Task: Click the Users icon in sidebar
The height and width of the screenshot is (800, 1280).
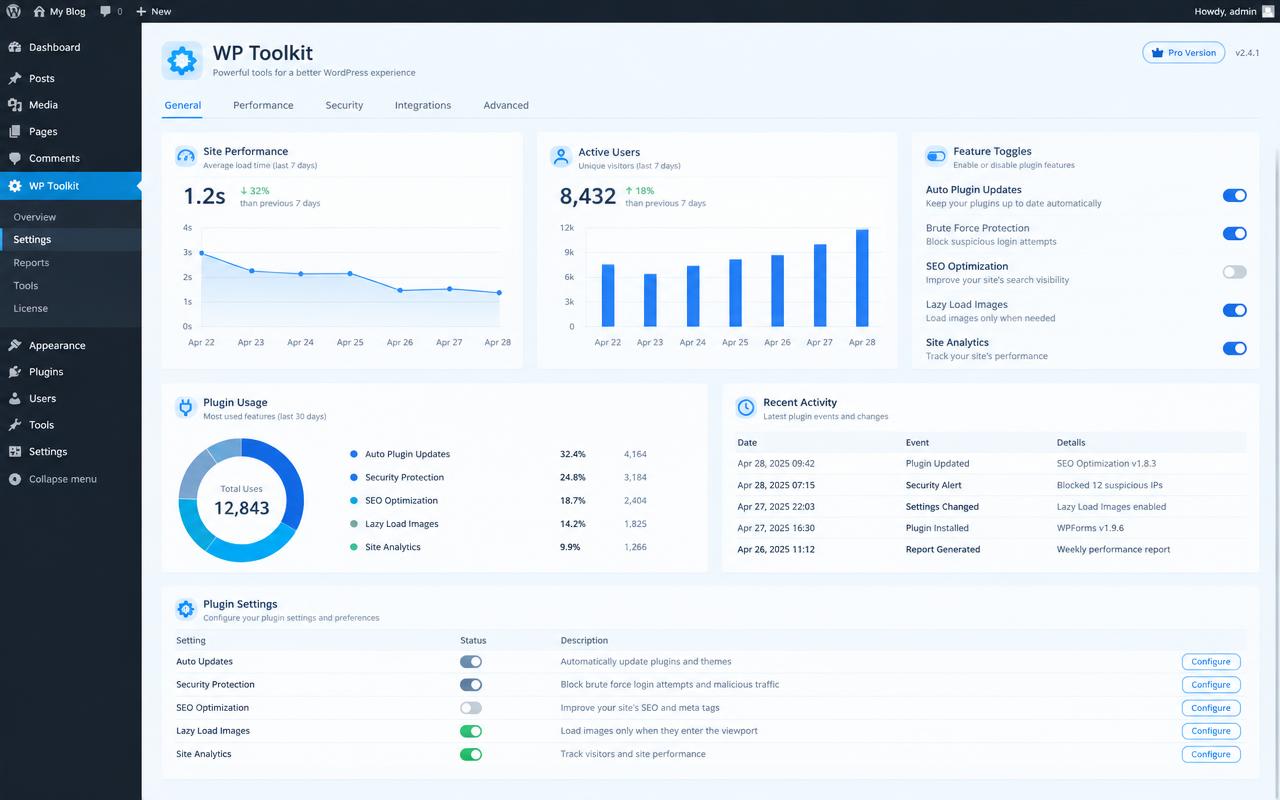Action: 15,398
